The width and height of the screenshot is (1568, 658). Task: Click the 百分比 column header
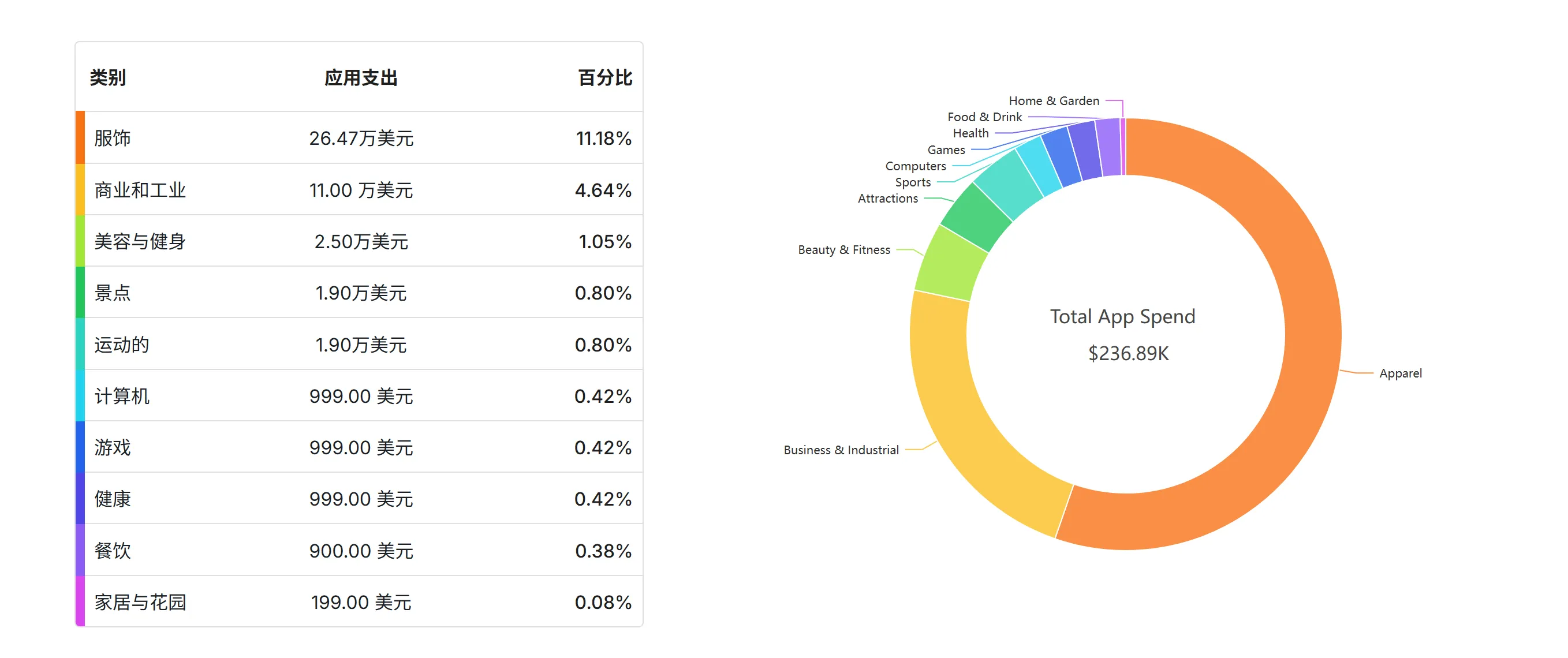[x=604, y=78]
